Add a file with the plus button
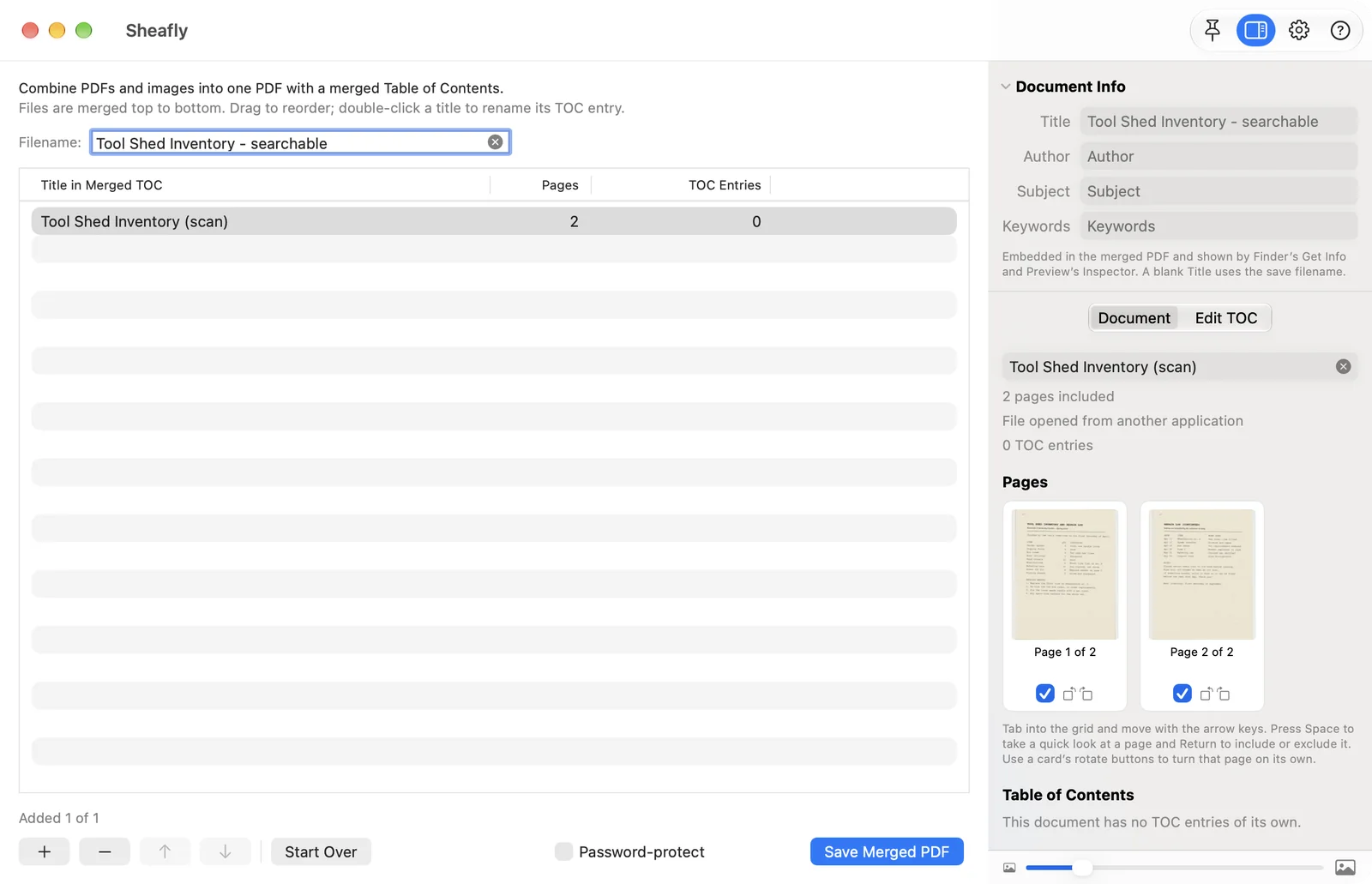The height and width of the screenshot is (884, 1372). pos(45,851)
